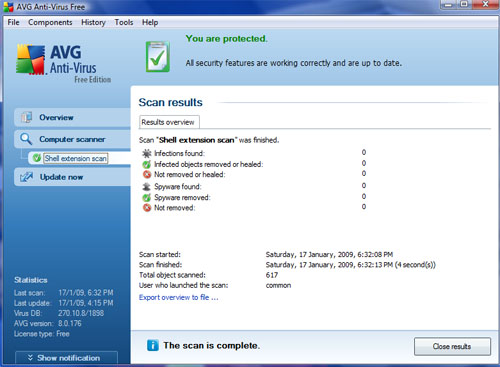Click Export overview to file link

pos(179,297)
